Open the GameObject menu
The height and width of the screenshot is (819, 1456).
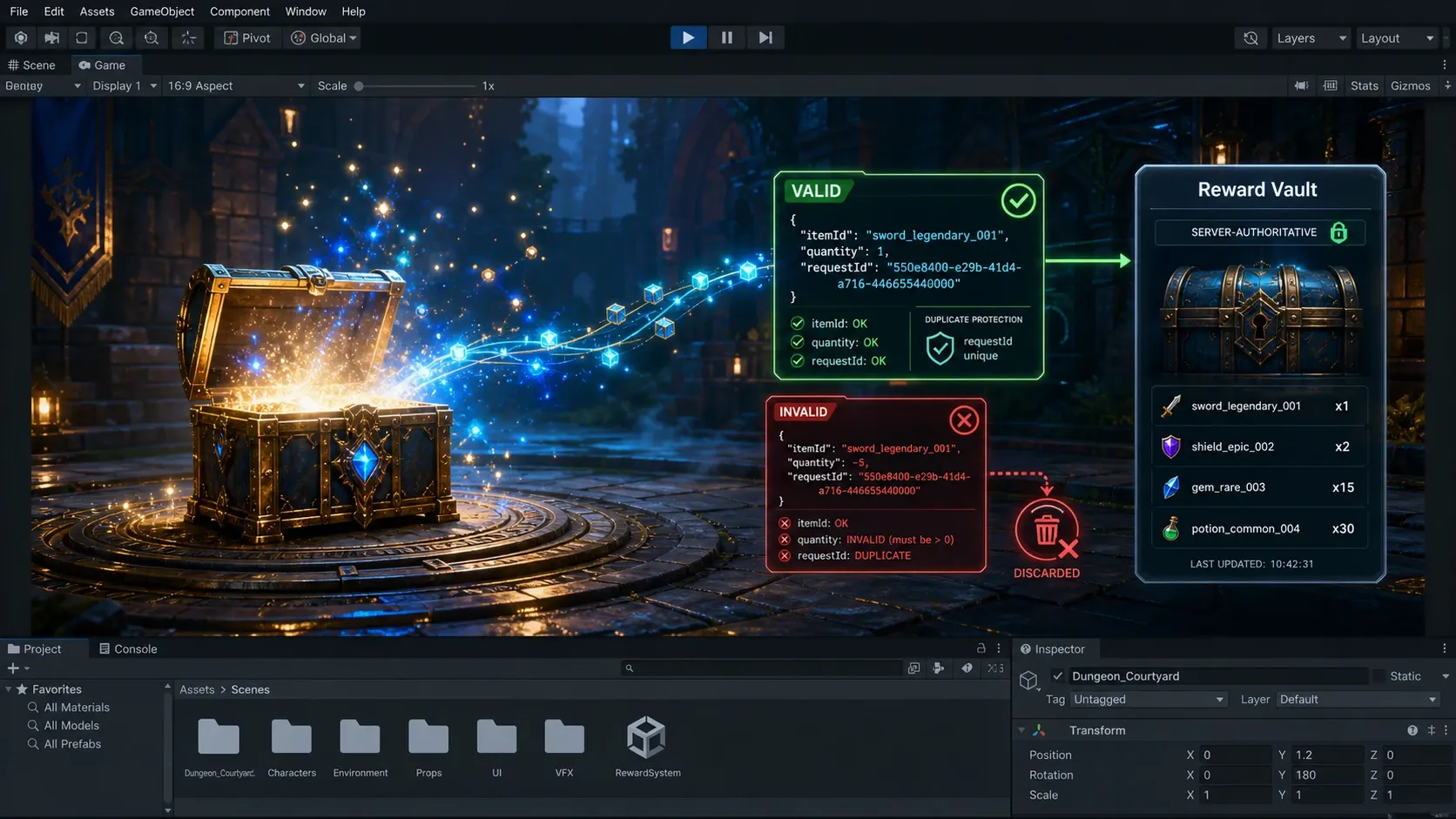162,11
